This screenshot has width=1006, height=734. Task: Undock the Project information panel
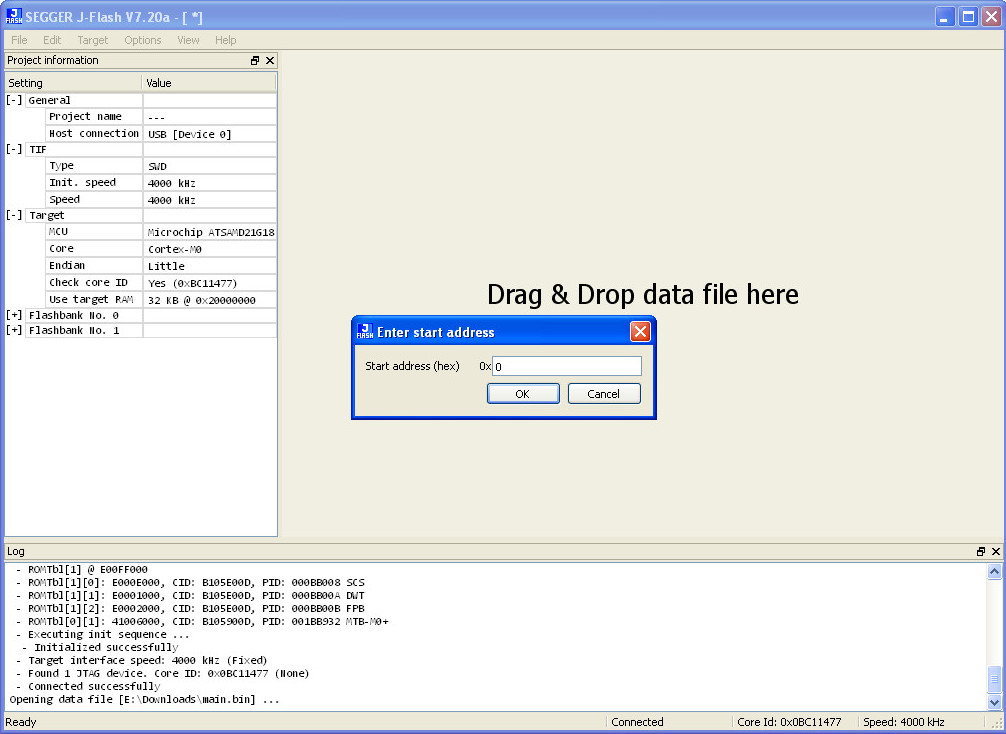(x=255, y=60)
